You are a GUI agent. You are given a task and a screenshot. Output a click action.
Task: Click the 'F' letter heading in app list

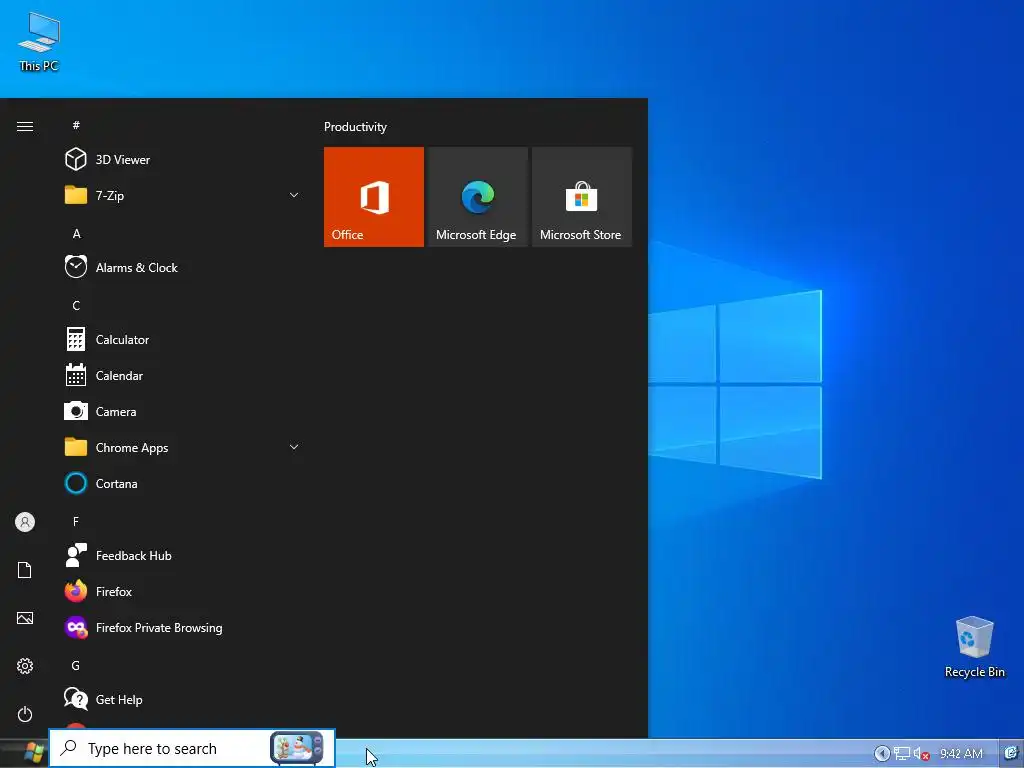[76, 521]
